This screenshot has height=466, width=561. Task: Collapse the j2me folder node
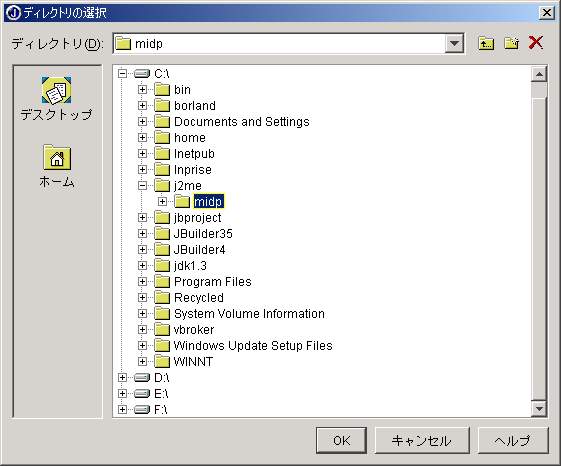click(x=142, y=186)
